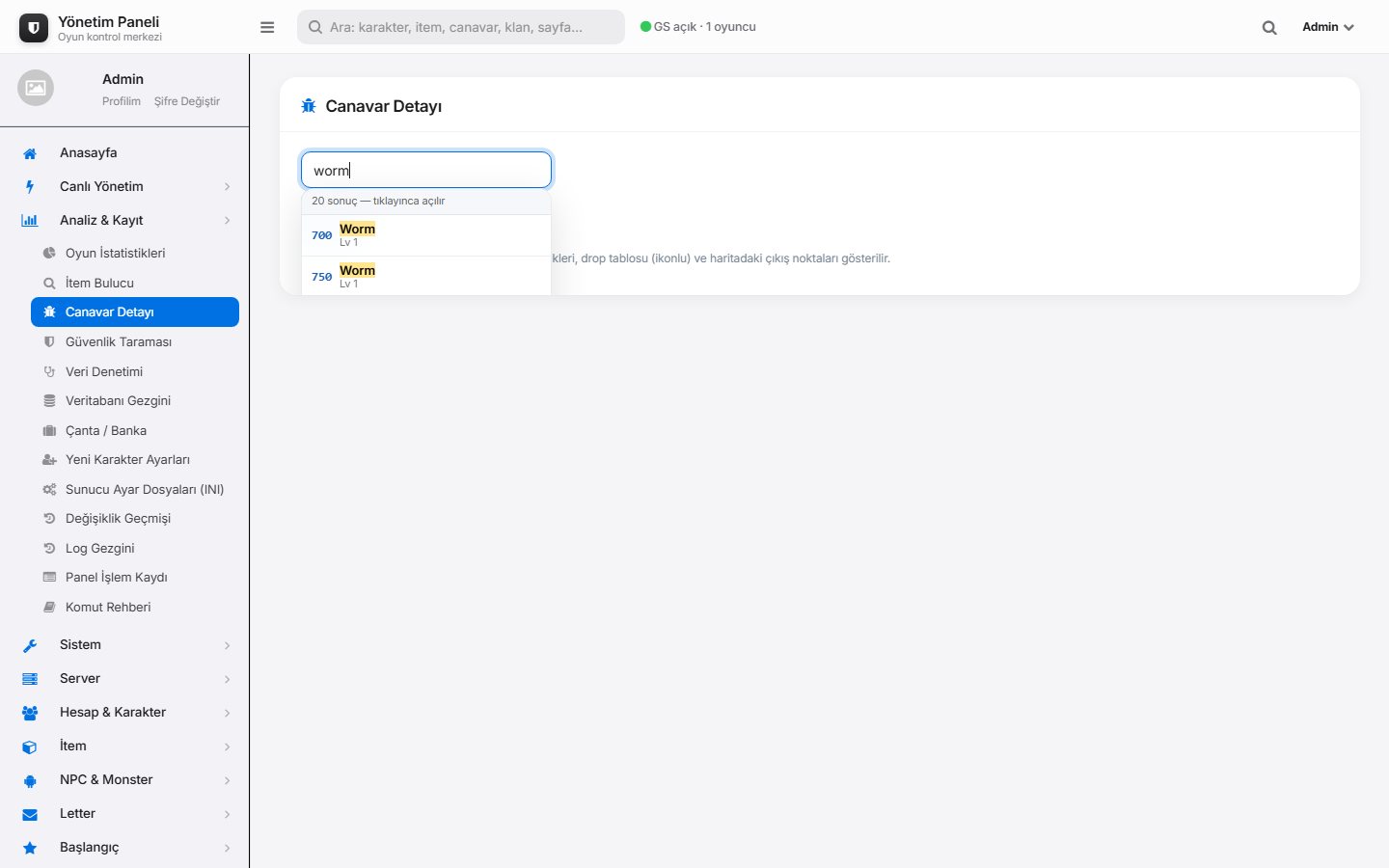
Task: Click the bug icon beside Canavar Detayı heading
Action: coord(309,106)
